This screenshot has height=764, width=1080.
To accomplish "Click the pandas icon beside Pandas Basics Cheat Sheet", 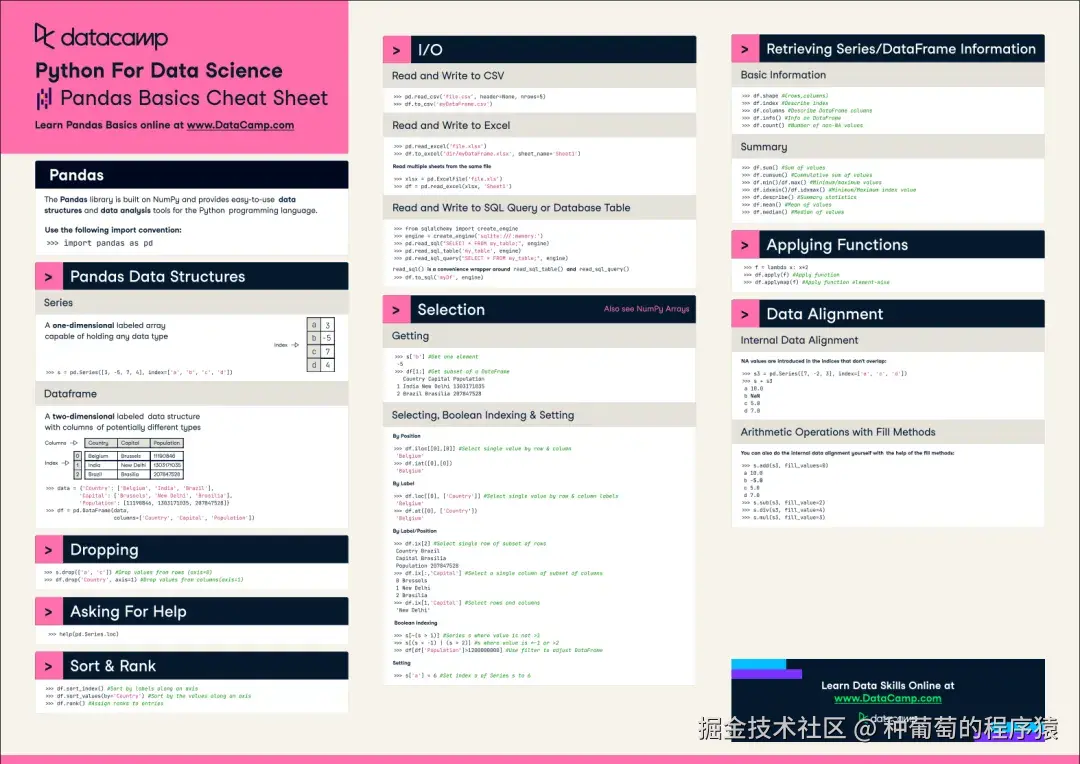I will [44, 99].
